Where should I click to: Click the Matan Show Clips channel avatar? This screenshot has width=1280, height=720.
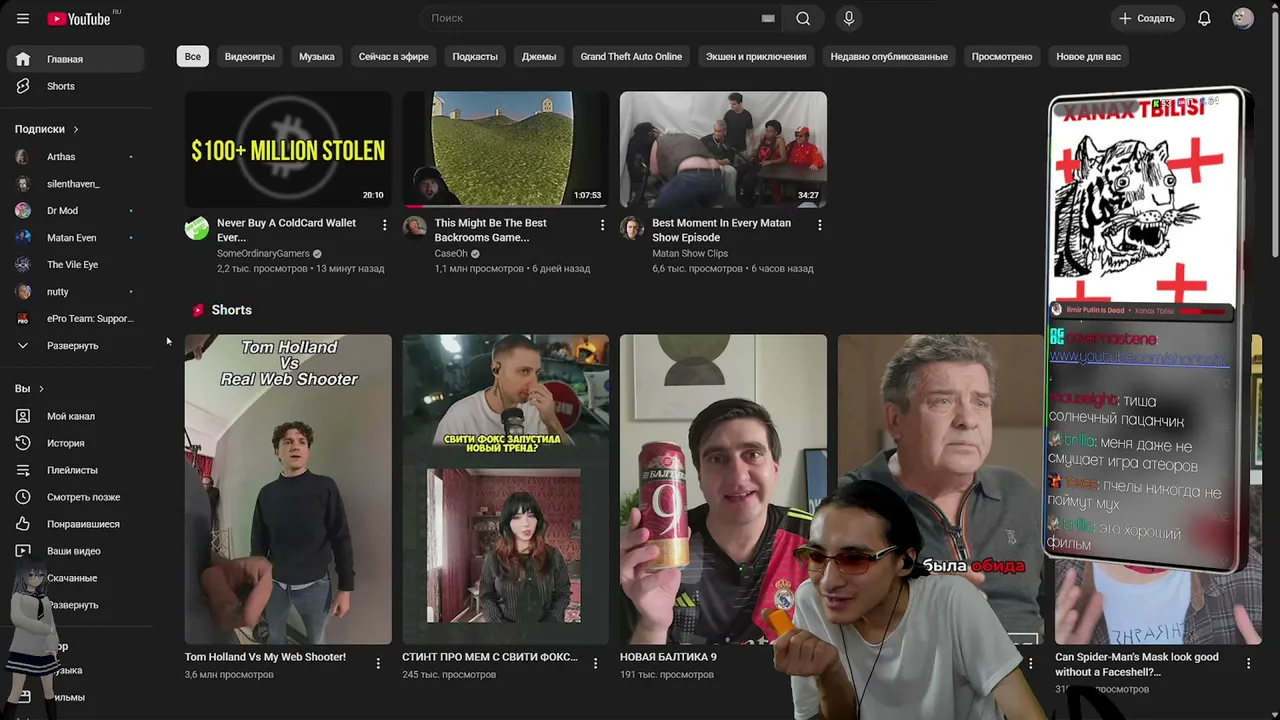click(x=632, y=228)
